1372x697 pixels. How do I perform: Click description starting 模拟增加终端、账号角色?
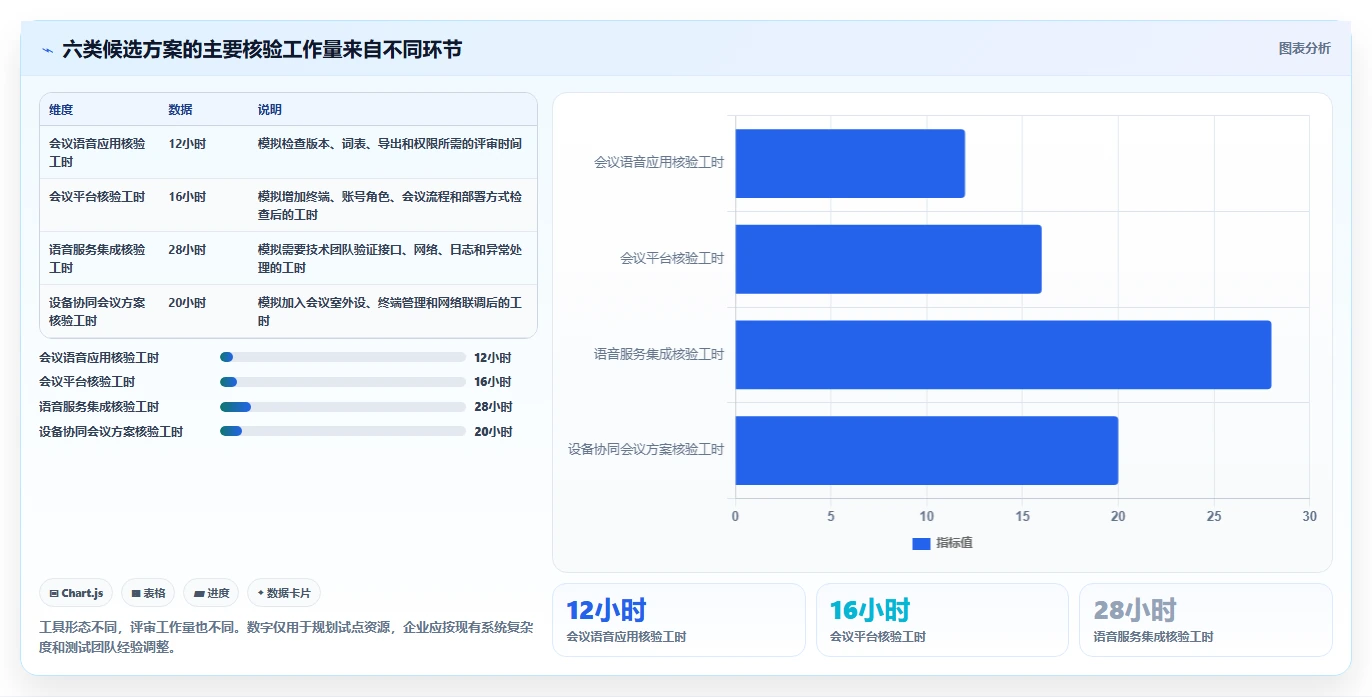click(390, 206)
